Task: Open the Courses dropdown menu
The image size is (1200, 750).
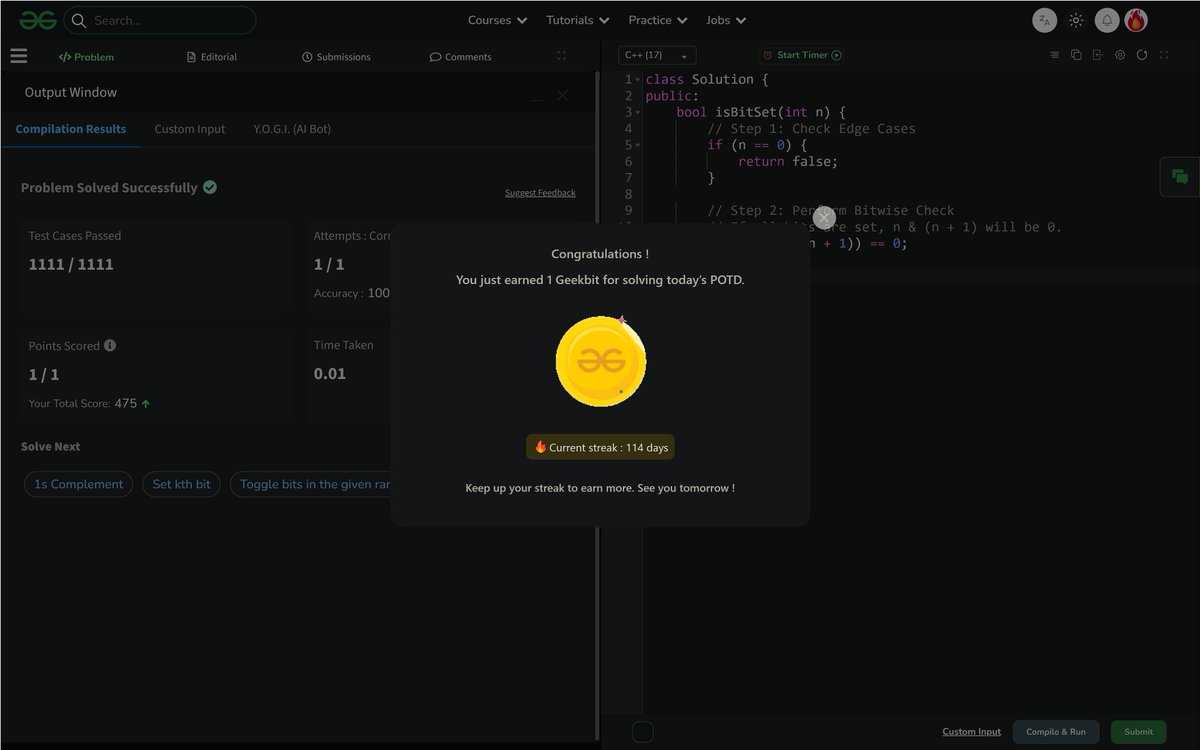Action: [497, 20]
